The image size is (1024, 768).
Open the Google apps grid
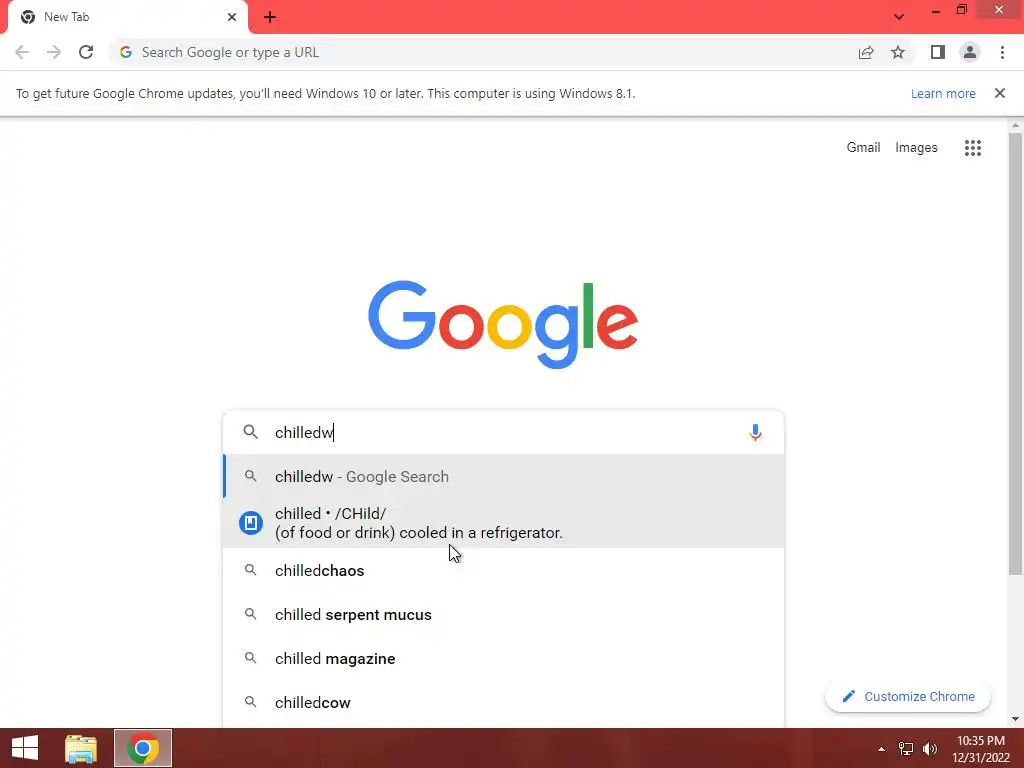click(x=972, y=148)
